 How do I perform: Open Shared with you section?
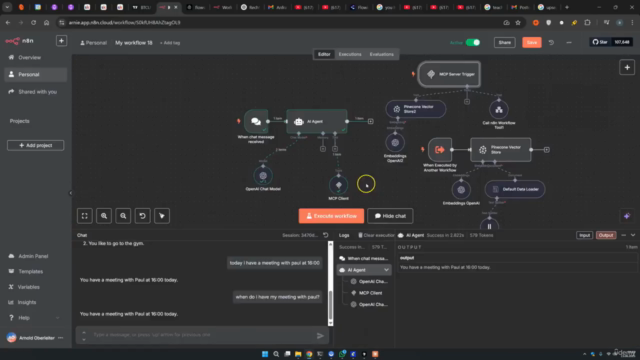point(37,92)
